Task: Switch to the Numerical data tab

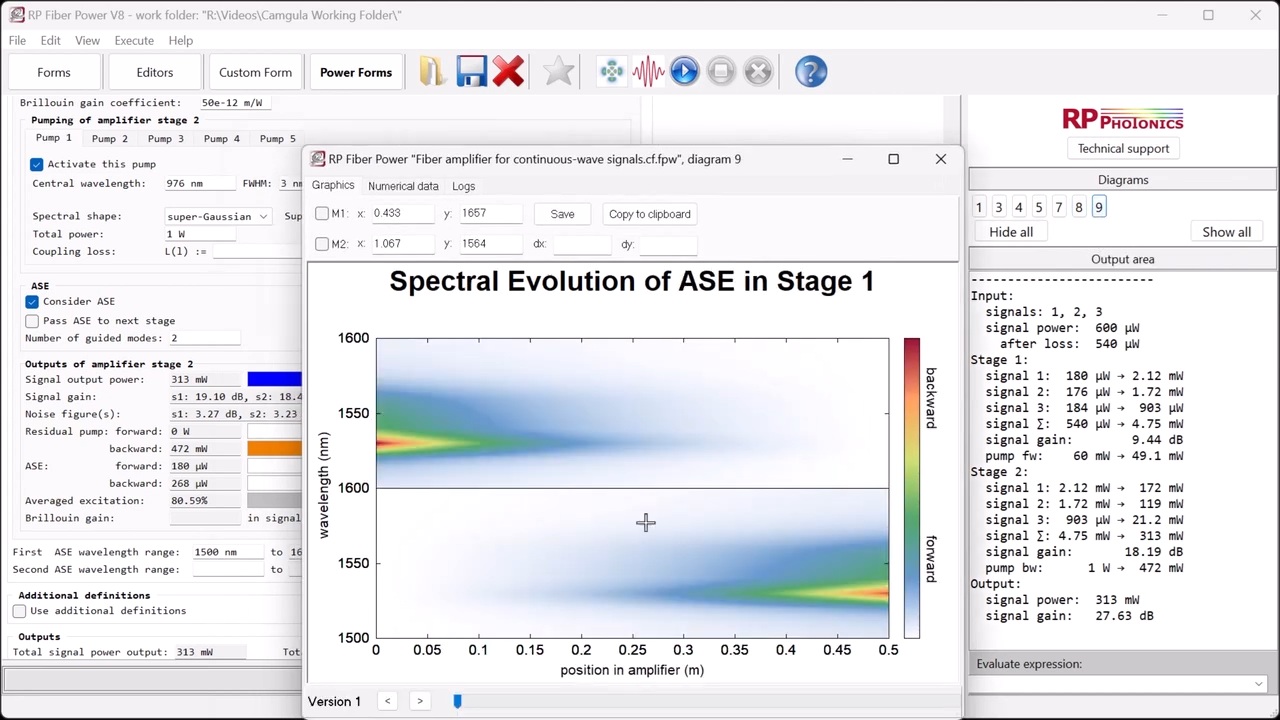Action: (403, 186)
